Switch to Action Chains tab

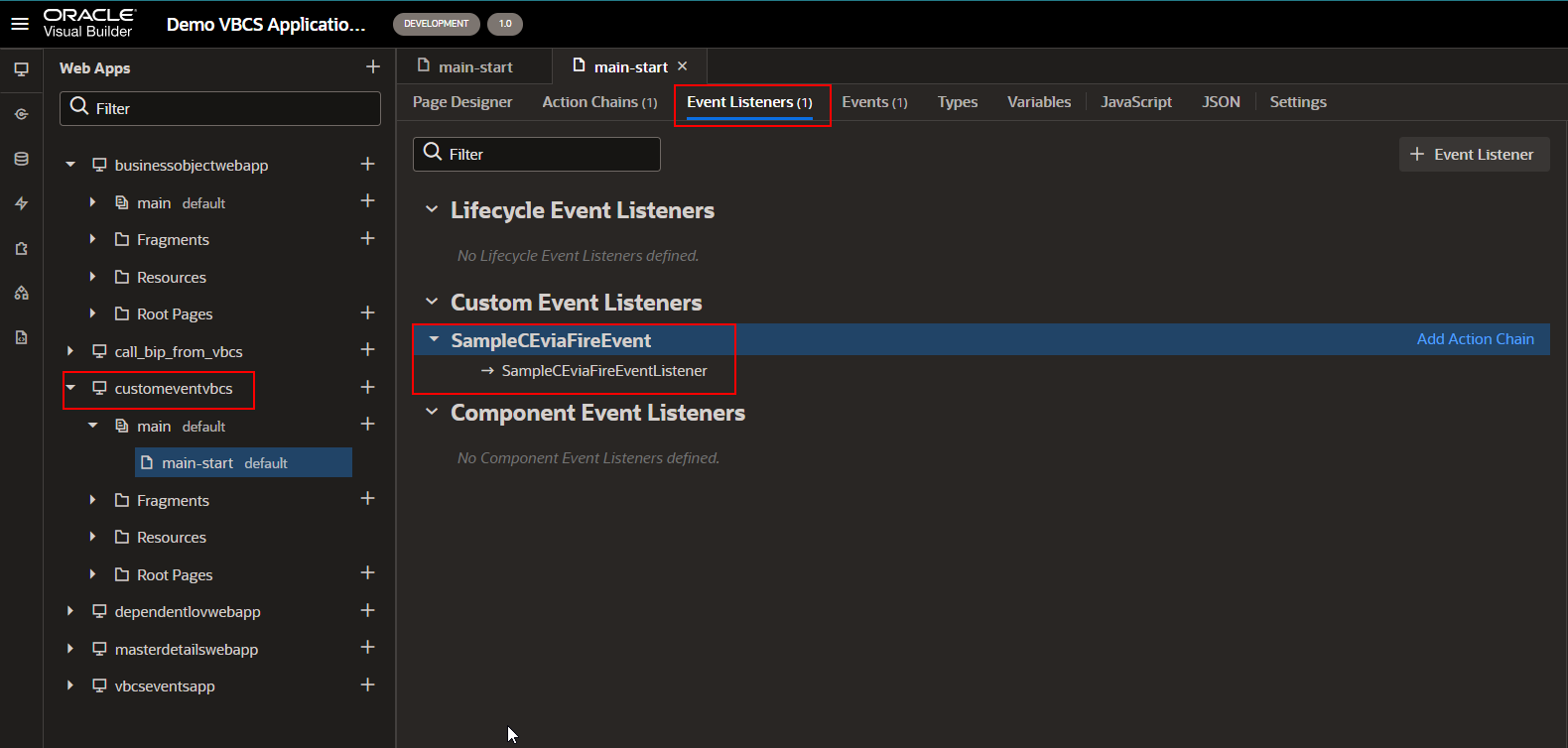click(599, 102)
